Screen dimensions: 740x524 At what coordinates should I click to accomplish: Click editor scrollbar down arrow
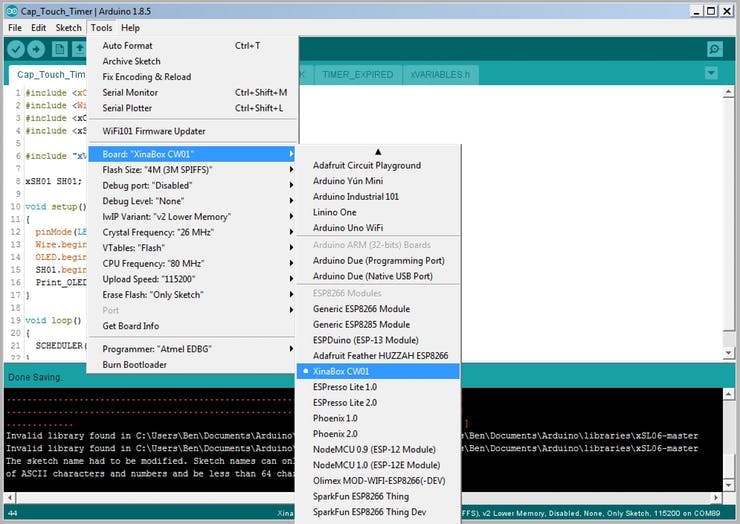(x=728, y=353)
